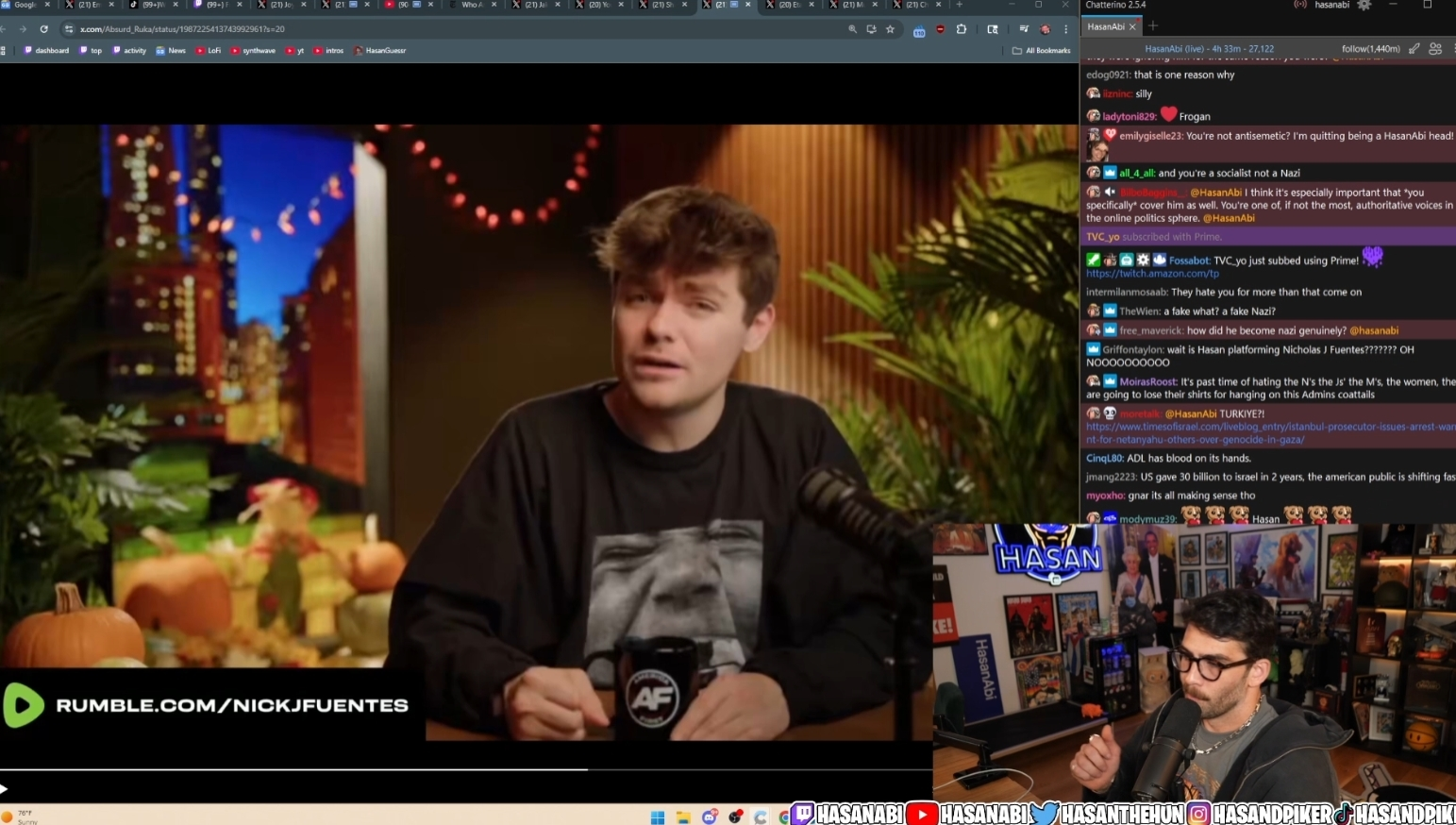Go back in the browser

4,29
